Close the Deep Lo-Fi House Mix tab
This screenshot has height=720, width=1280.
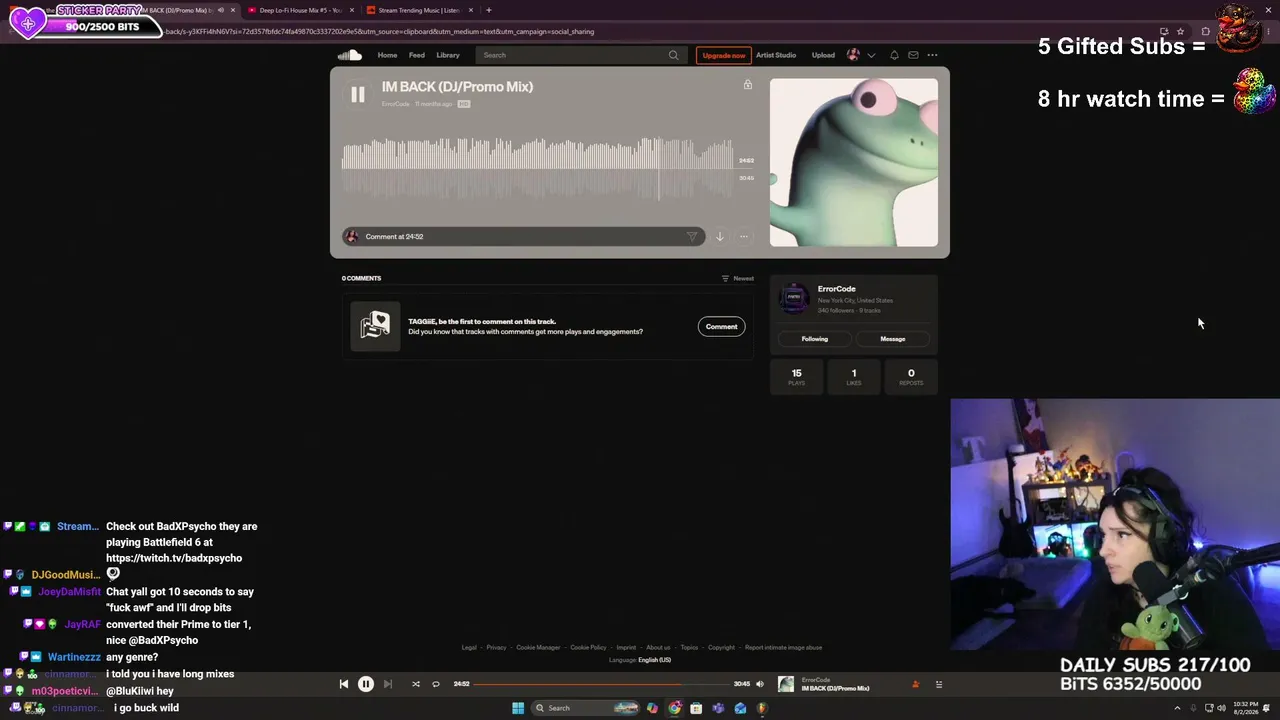click(352, 10)
